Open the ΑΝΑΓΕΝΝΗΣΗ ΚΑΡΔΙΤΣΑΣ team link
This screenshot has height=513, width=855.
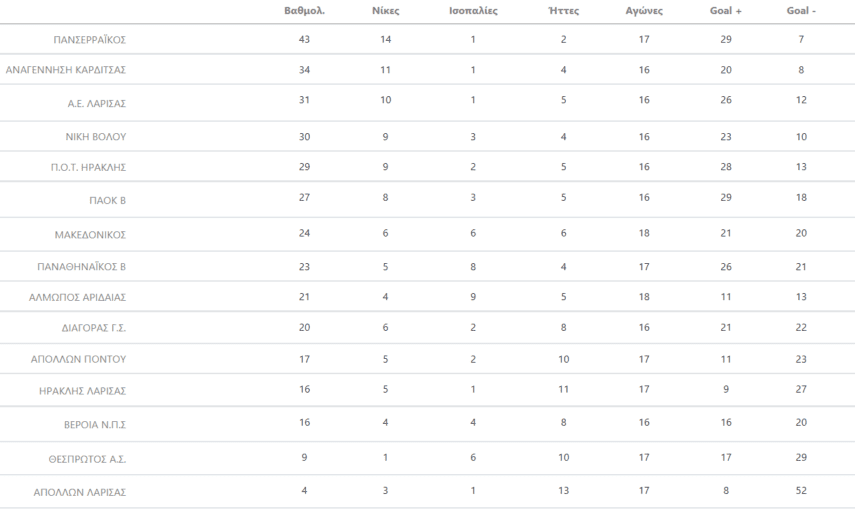(66, 70)
